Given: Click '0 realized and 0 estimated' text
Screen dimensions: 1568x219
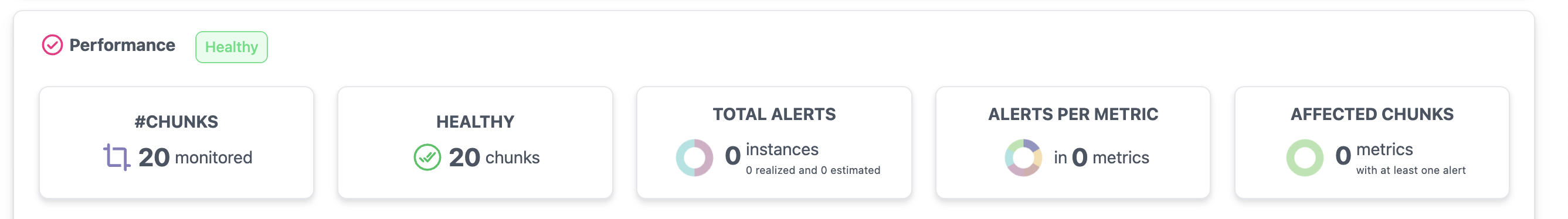Looking at the screenshot, I should (x=813, y=170).
